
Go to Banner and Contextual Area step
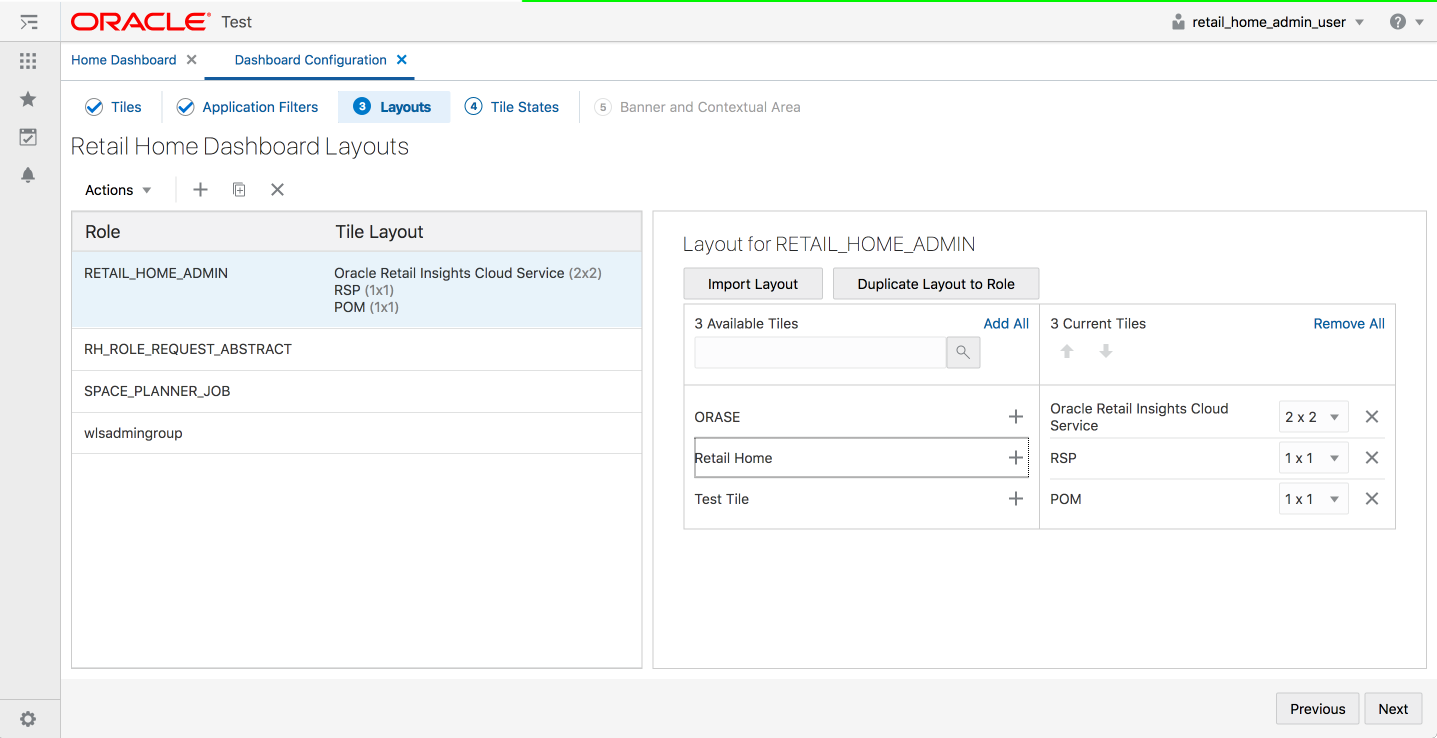coord(697,107)
